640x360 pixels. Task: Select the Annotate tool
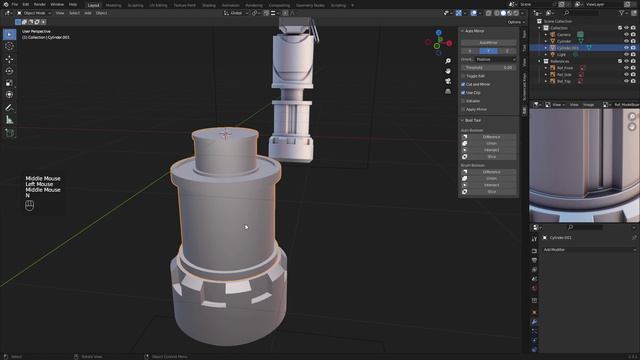click(x=9, y=108)
